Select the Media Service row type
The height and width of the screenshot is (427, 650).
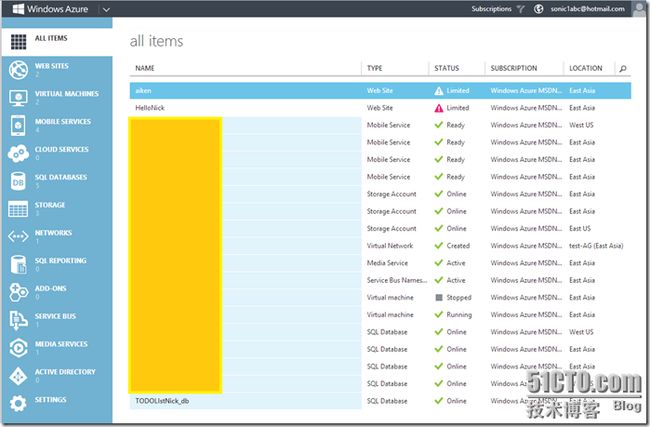[x=387, y=263]
